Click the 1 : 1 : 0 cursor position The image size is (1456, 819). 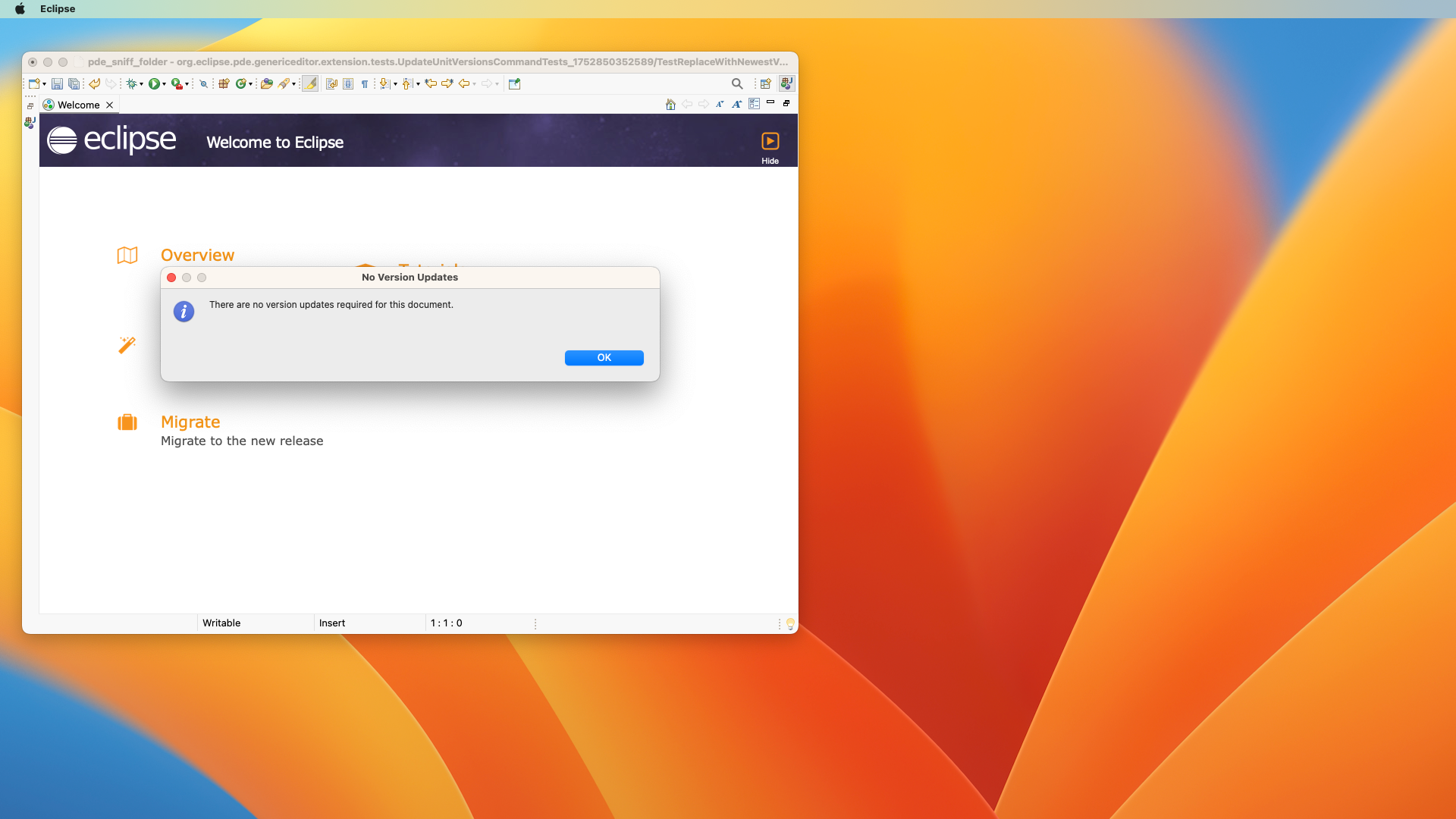(x=447, y=623)
